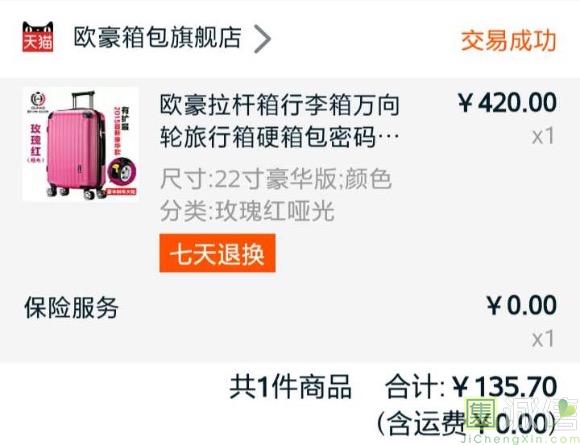Screen dimensions: 580x445
Task: Tap the 玫瑰红 color label on thumbnail
Action: 36,142
